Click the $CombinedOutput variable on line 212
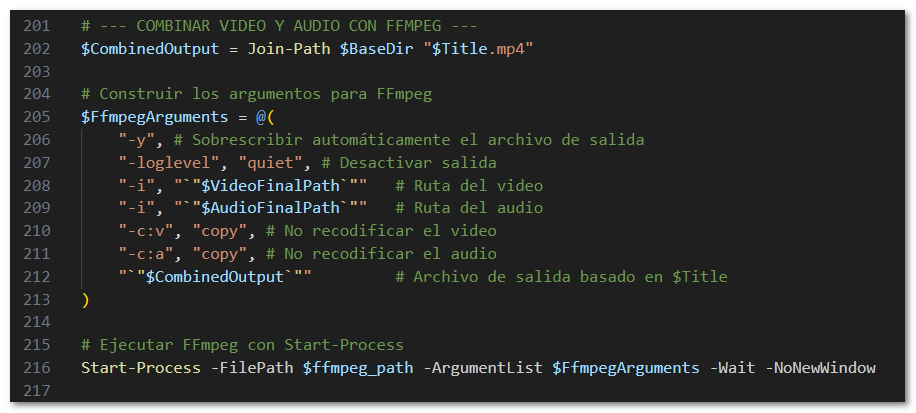 215,277
